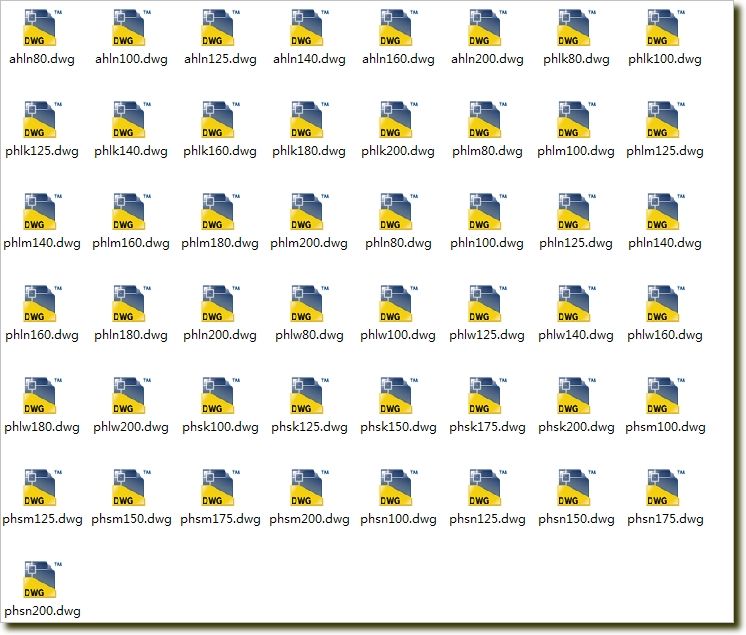Select the phln200.dwg filename label
The height and width of the screenshot is (635, 746).
[x=219, y=335]
